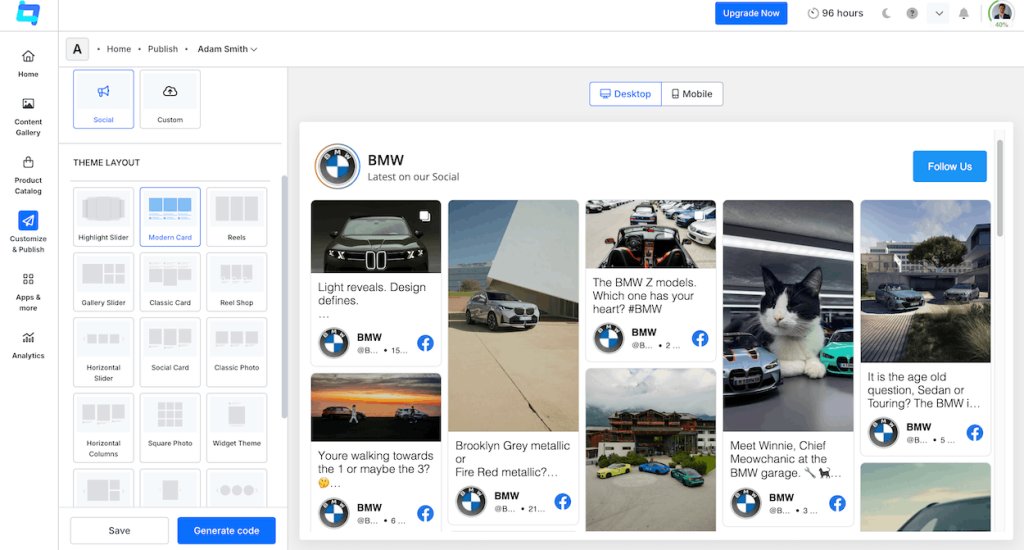Click the Upgrade Now button
Image resolution: width=1024 pixels, height=550 pixels.
[x=751, y=13]
